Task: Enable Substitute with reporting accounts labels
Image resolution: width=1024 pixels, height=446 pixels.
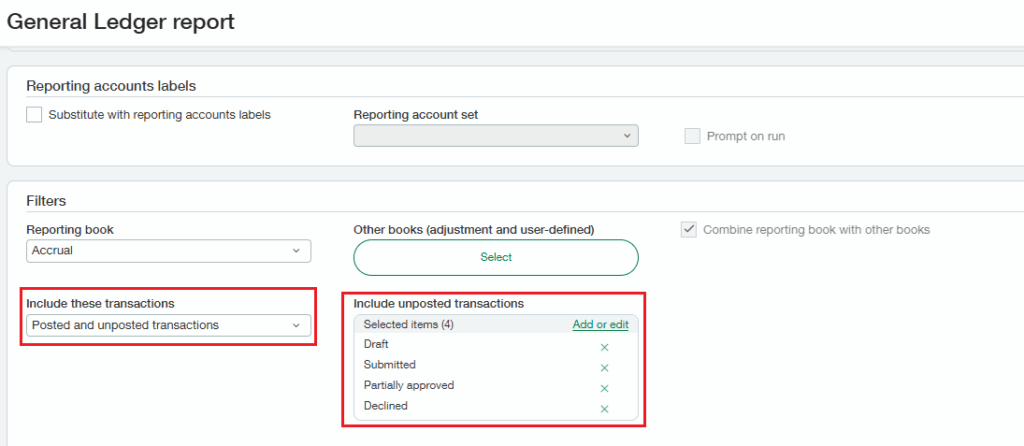Action: point(35,115)
